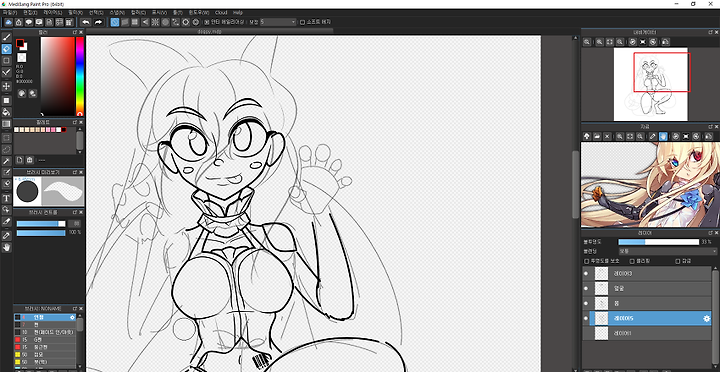The image size is (720, 372).
Task: Open settings gear of the selected layer
Action: click(707, 318)
